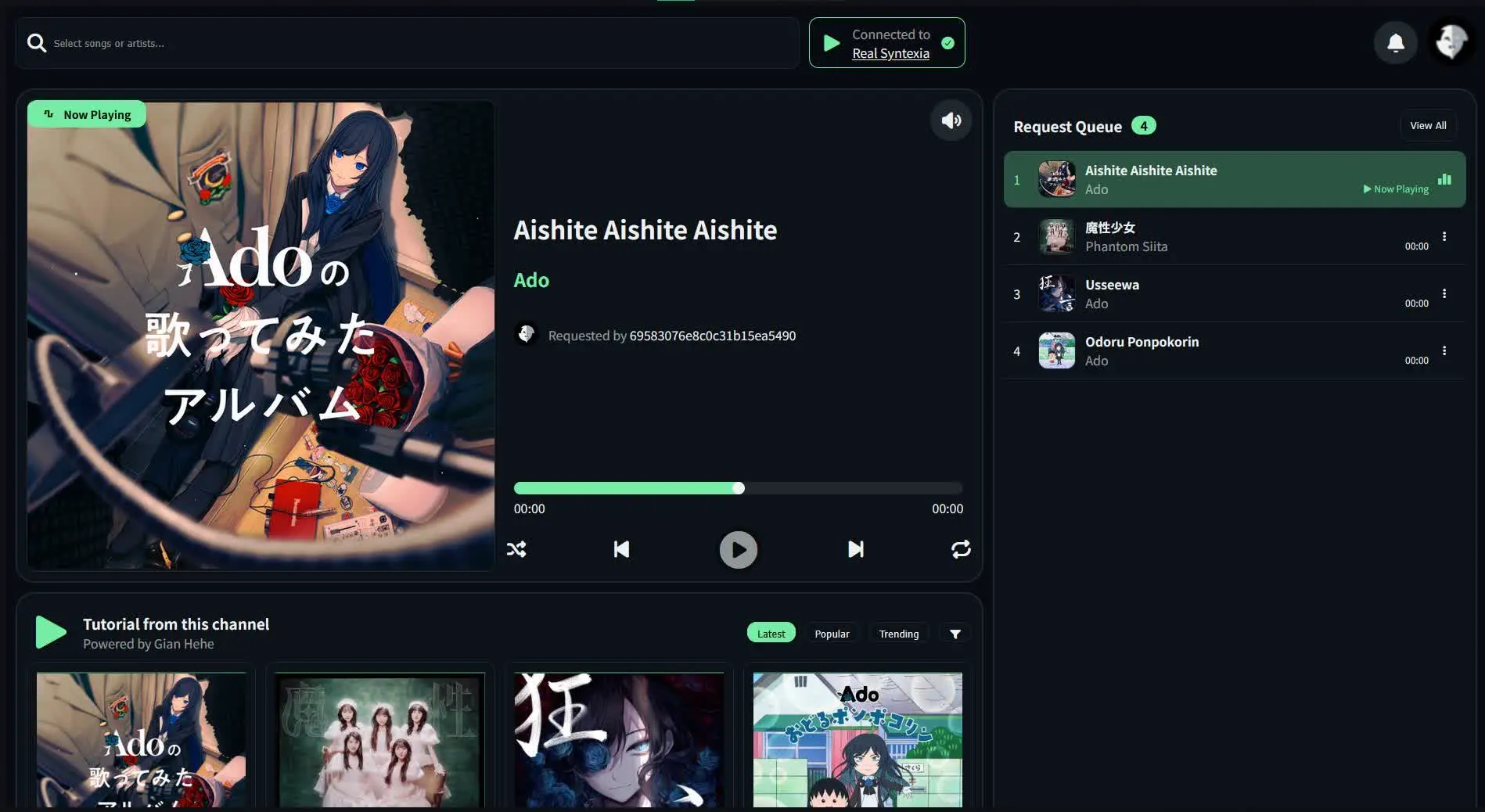Click the progress slider handle
This screenshot has width=1485, height=812.
(738, 488)
